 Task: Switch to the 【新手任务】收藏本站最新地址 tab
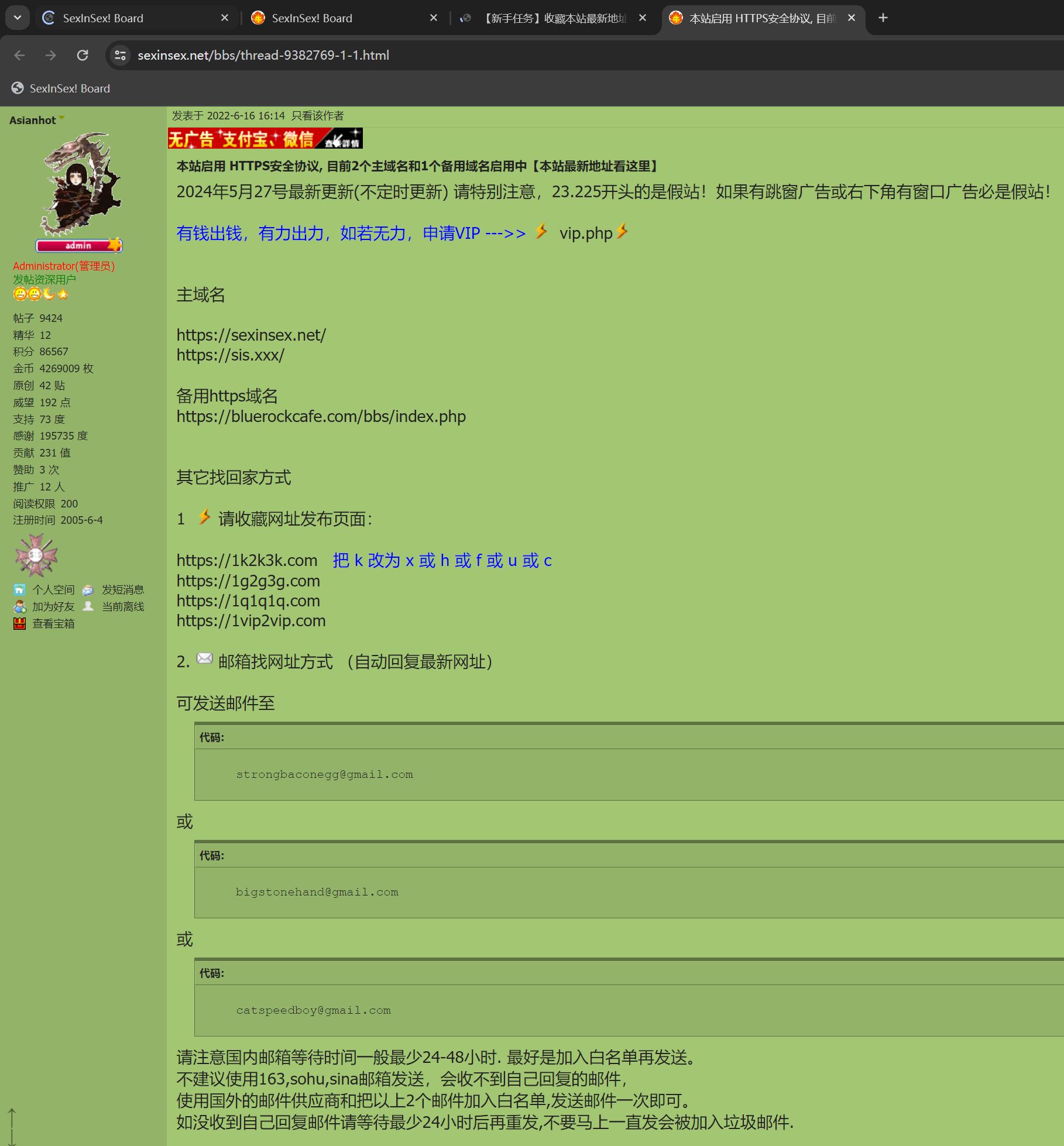click(553, 18)
